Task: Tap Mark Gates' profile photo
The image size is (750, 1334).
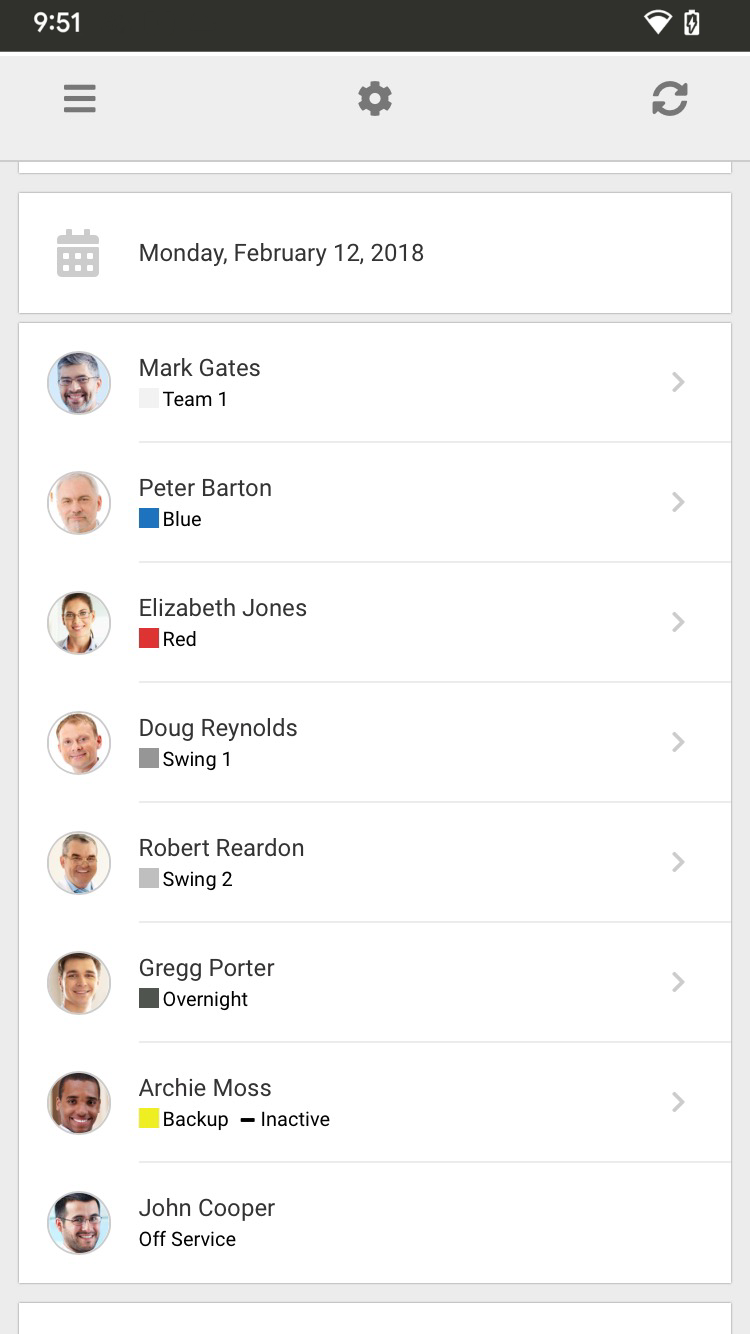Action: pos(79,382)
